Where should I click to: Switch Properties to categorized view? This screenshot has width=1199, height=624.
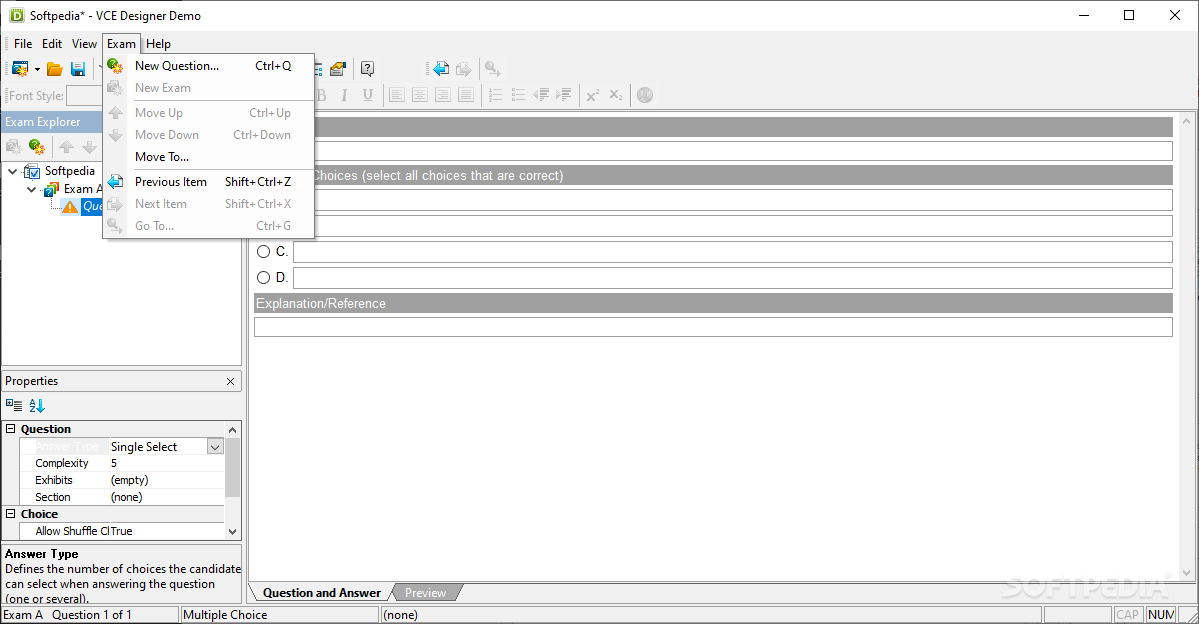(14, 405)
